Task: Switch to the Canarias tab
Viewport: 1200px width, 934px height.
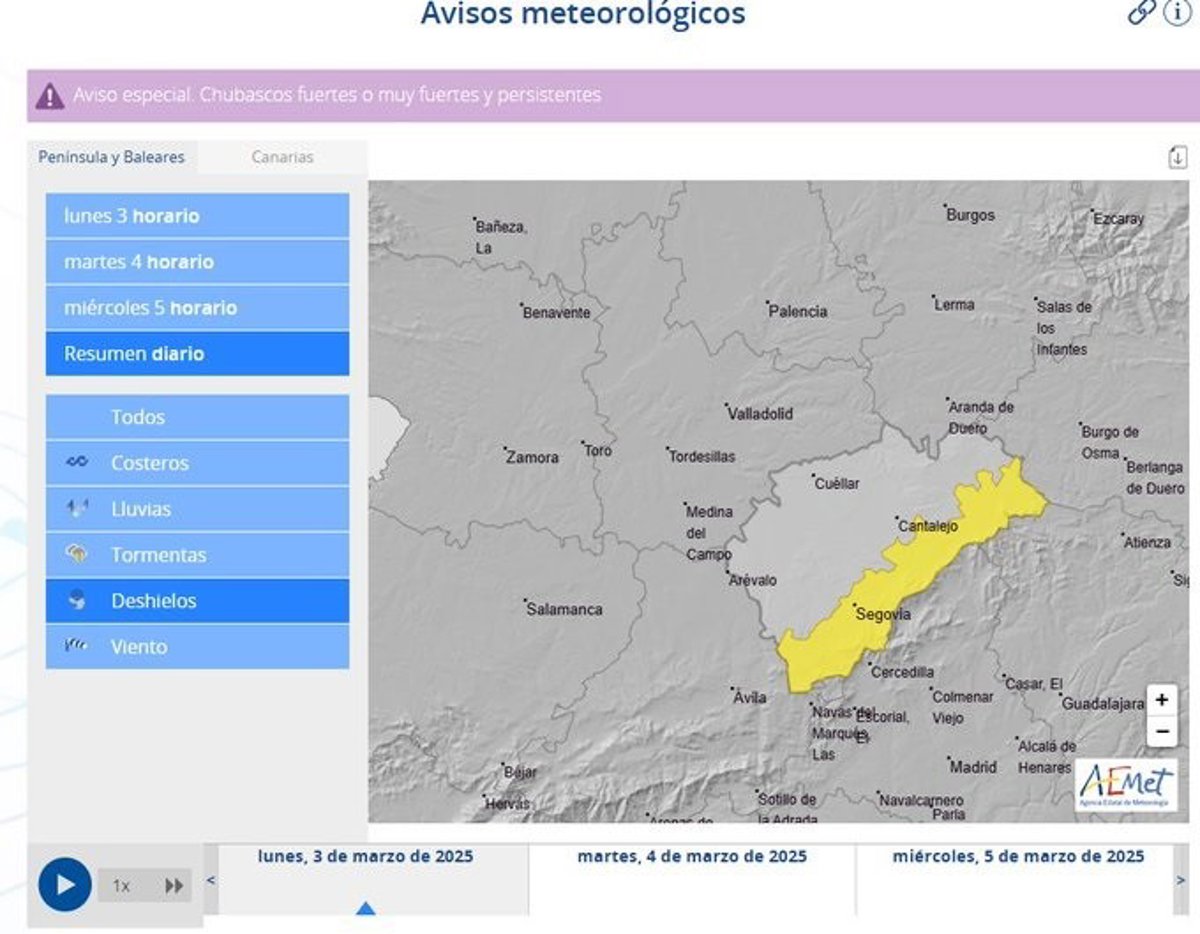Action: click(282, 157)
